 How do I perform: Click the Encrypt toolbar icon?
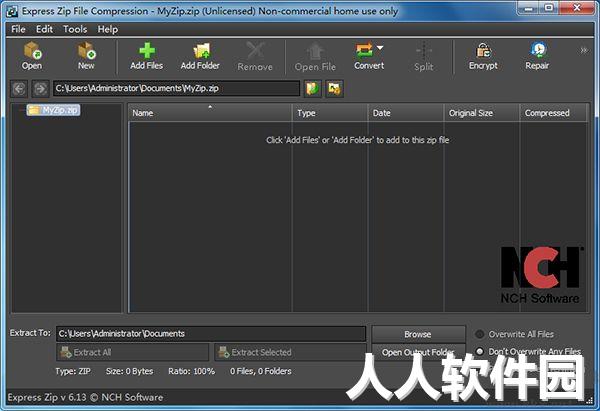[483, 56]
